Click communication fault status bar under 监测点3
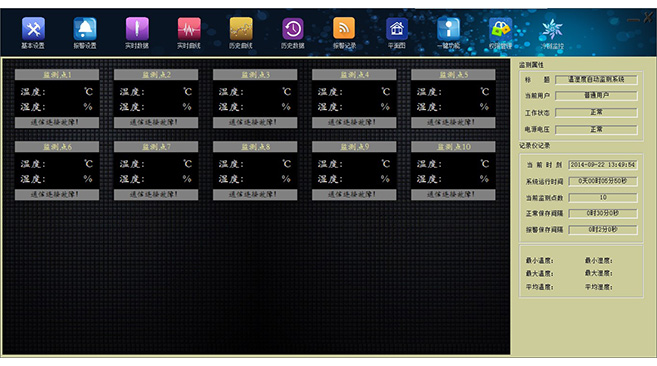 tap(255, 122)
